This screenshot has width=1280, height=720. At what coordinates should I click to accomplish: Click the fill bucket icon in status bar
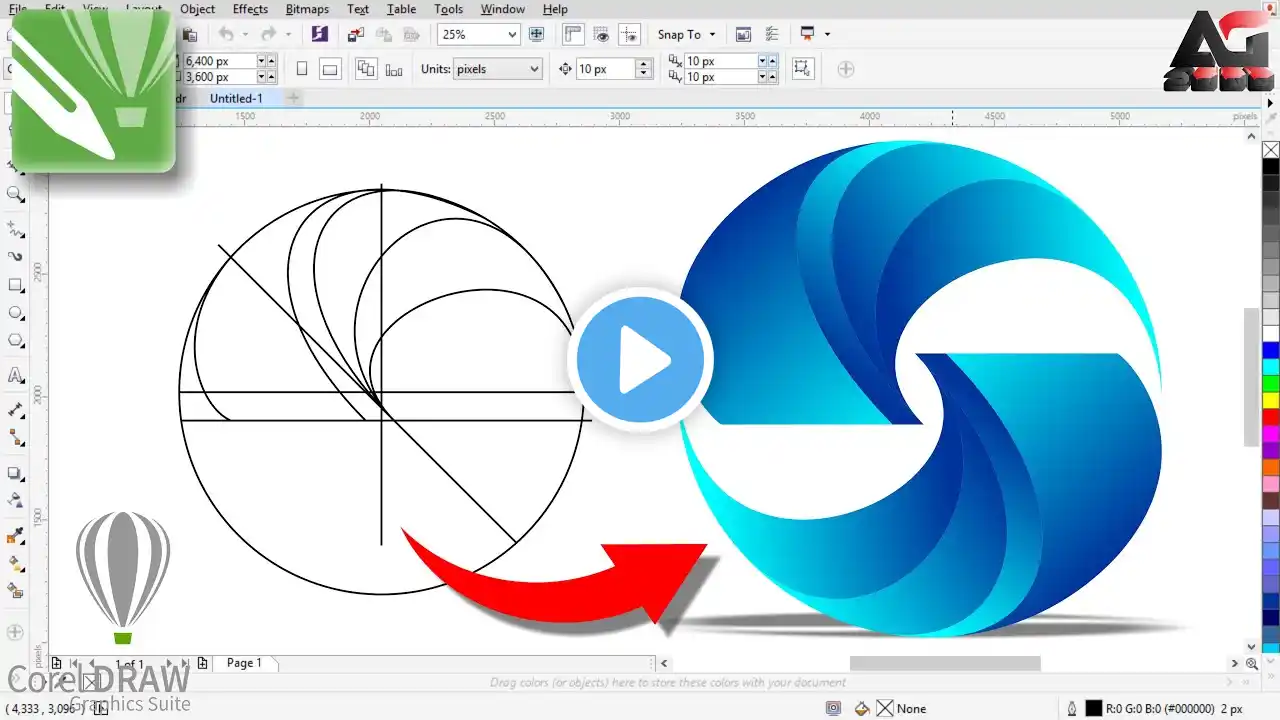tap(862, 708)
